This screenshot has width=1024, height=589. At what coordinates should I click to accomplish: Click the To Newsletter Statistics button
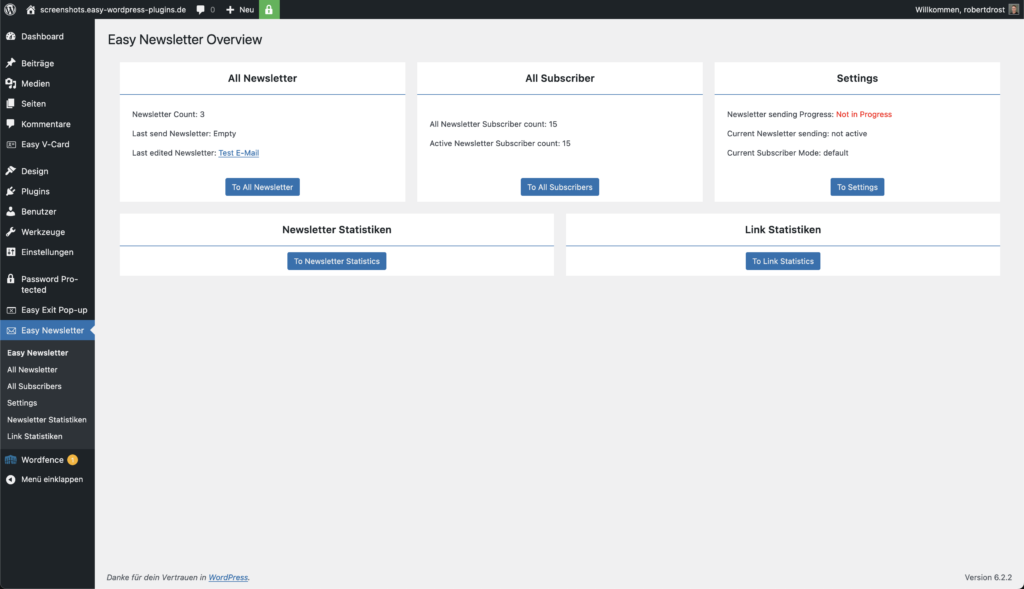(336, 261)
